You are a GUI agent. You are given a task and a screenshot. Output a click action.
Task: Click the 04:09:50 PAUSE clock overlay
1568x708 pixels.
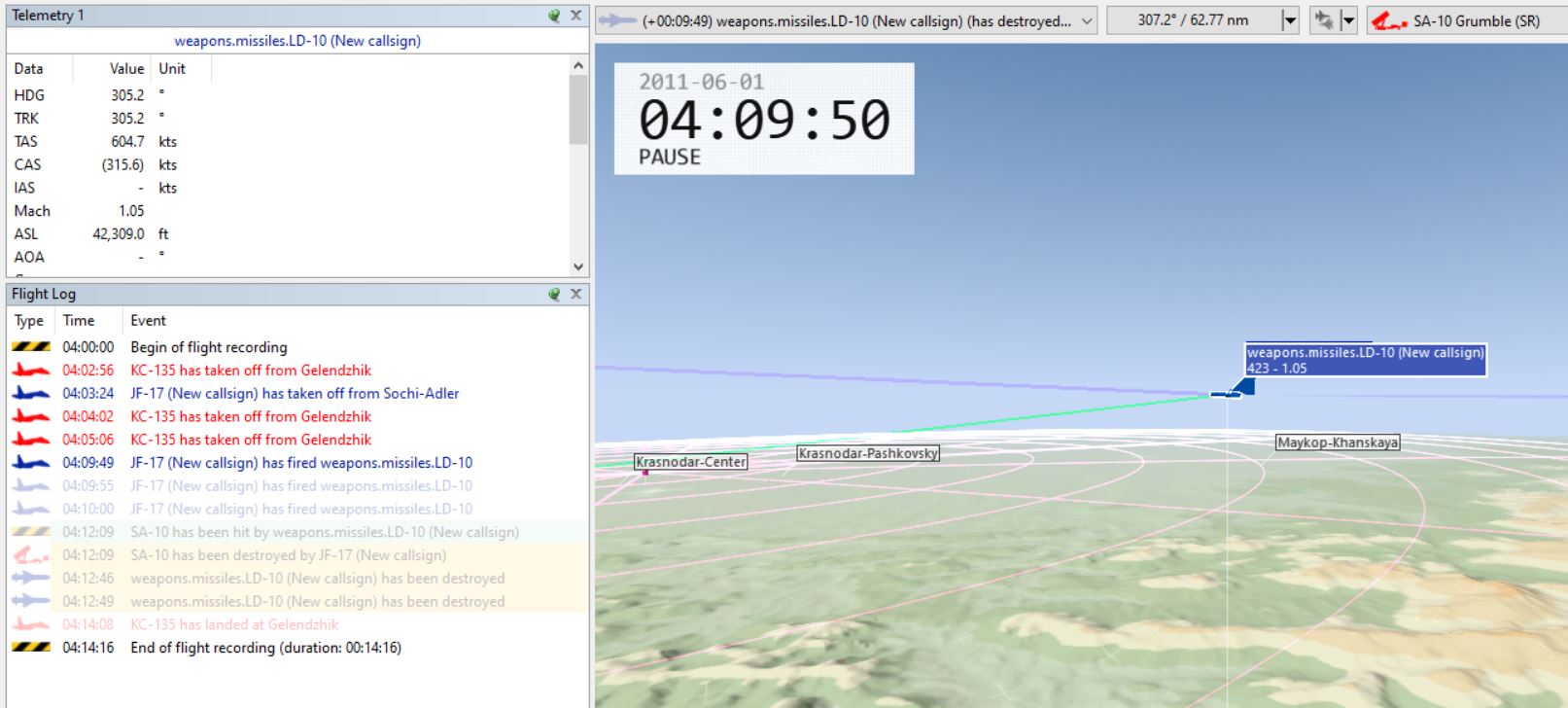[x=764, y=119]
